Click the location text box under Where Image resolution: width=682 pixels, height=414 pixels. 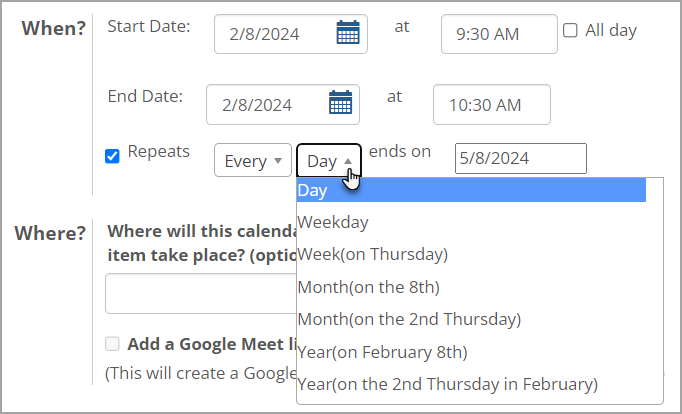click(200, 294)
